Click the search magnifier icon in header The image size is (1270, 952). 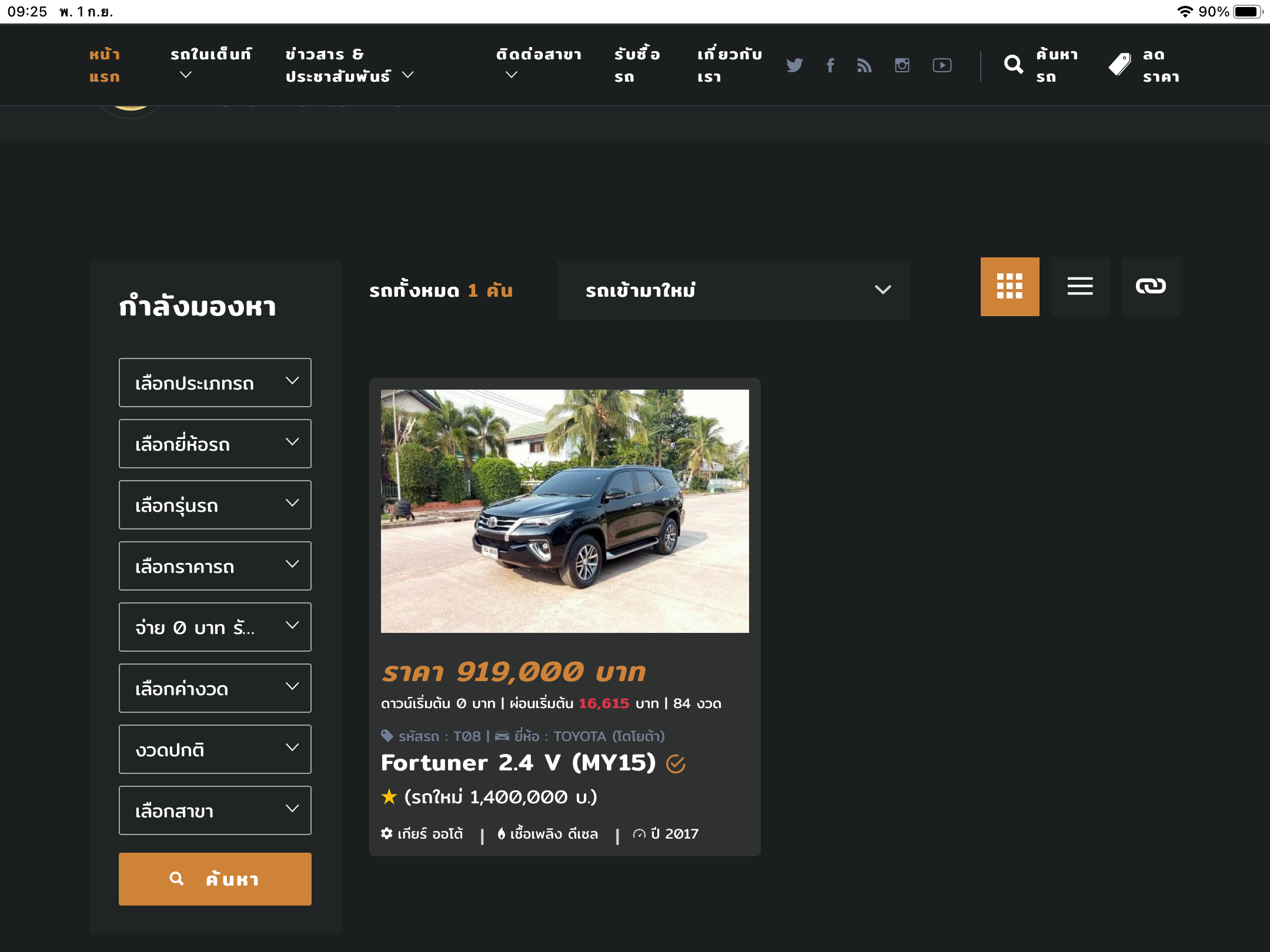point(1014,65)
